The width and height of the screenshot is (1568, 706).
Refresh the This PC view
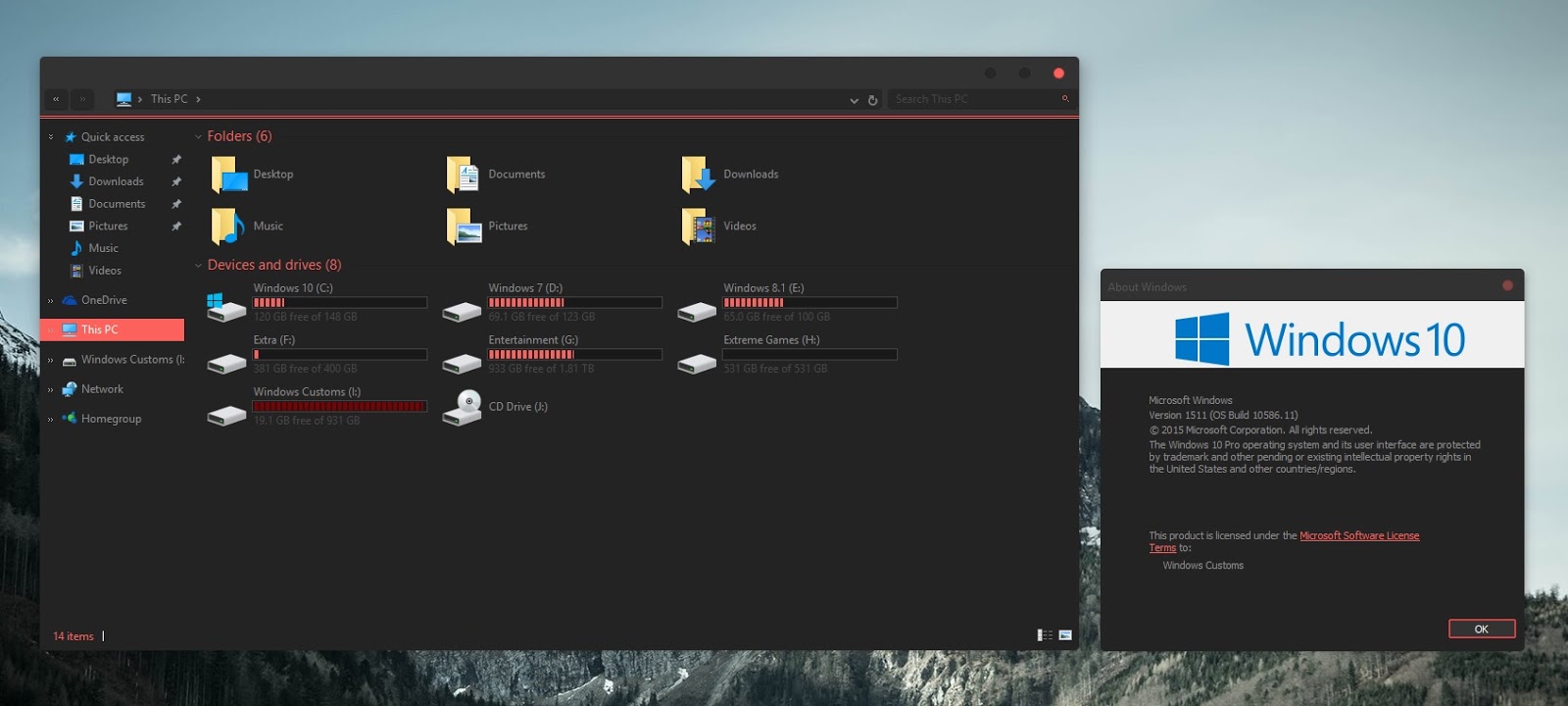pyautogui.click(x=872, y=100)
